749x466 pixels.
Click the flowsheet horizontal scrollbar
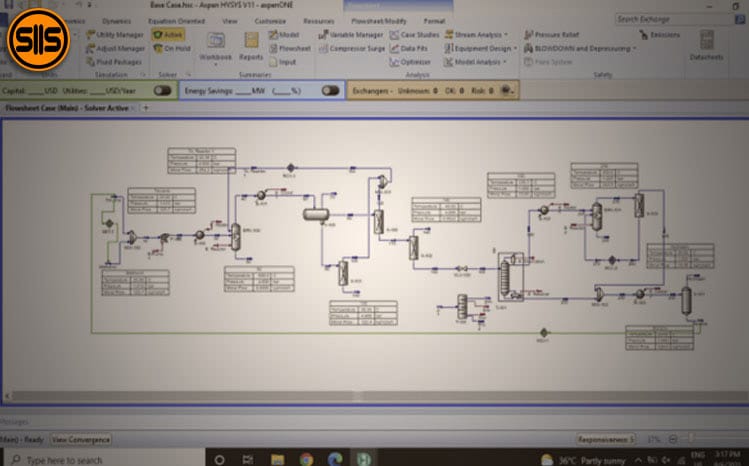pyautogui.click(x=375, y=396)
